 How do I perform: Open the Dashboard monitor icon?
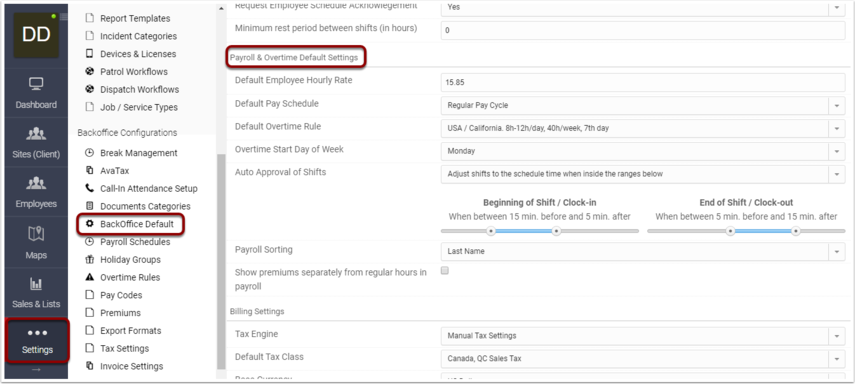(36, 84)
